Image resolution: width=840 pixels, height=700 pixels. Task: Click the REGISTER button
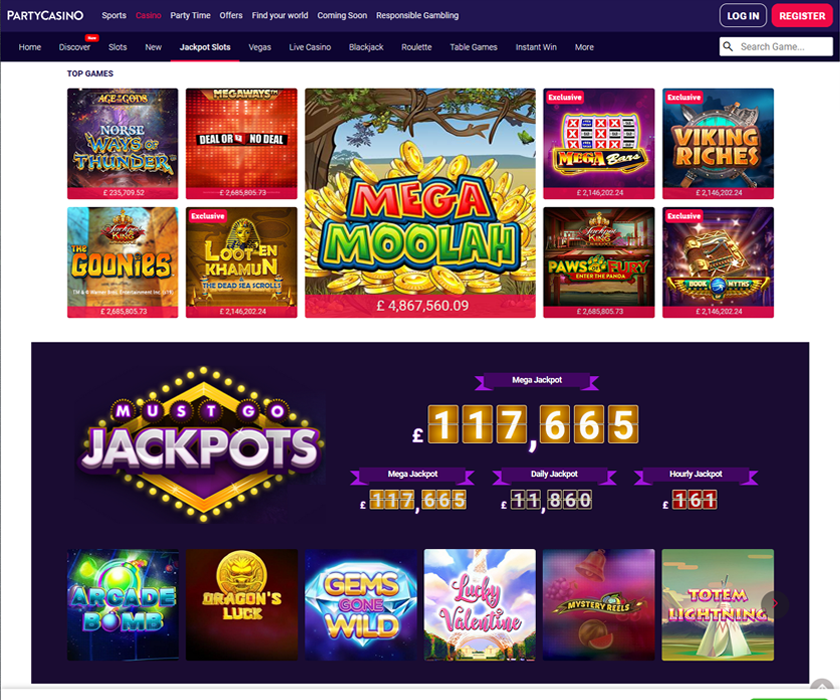(x=802, y=16)
